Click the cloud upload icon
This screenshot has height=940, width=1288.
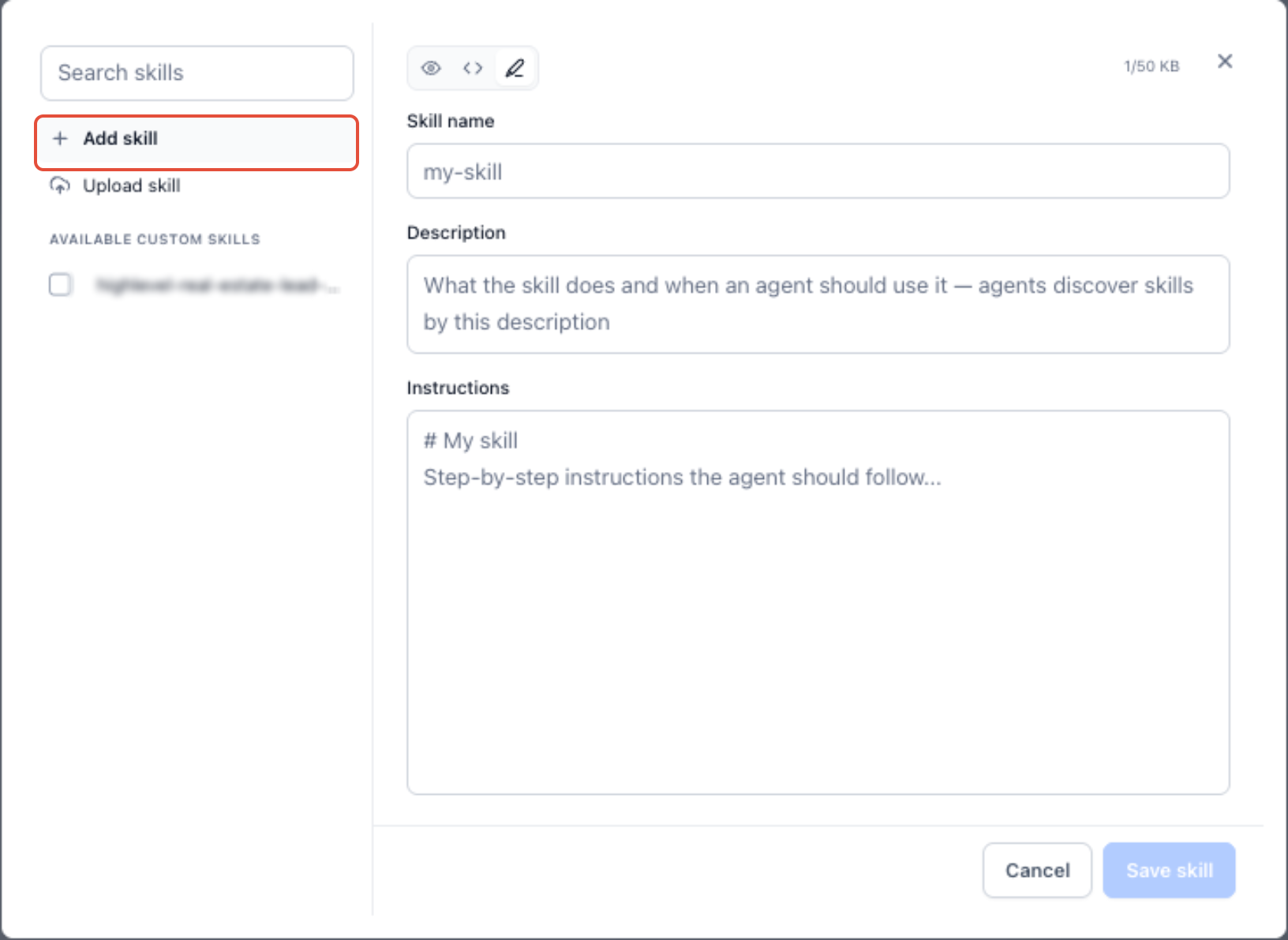(60, 185)
